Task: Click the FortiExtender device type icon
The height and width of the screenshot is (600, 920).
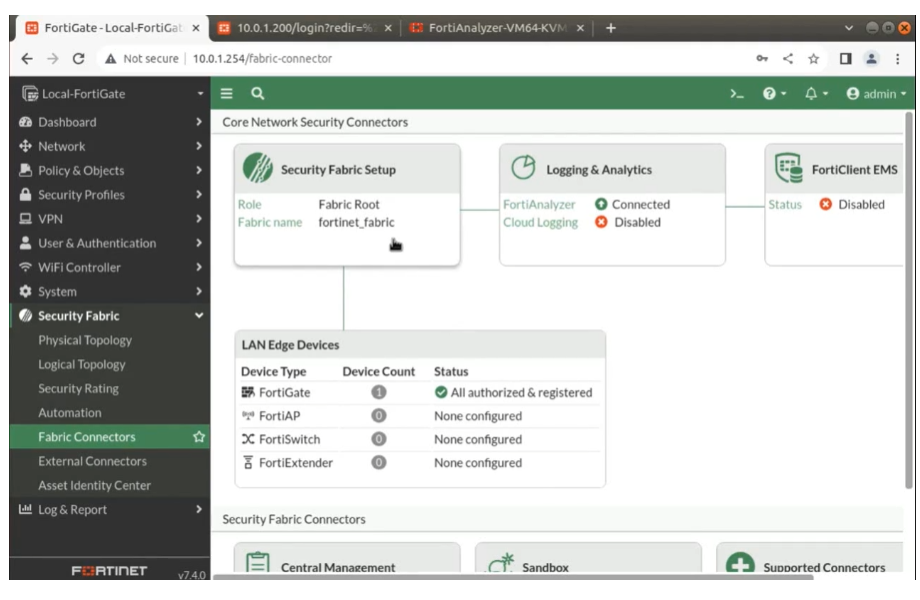Action: [248, 462]
